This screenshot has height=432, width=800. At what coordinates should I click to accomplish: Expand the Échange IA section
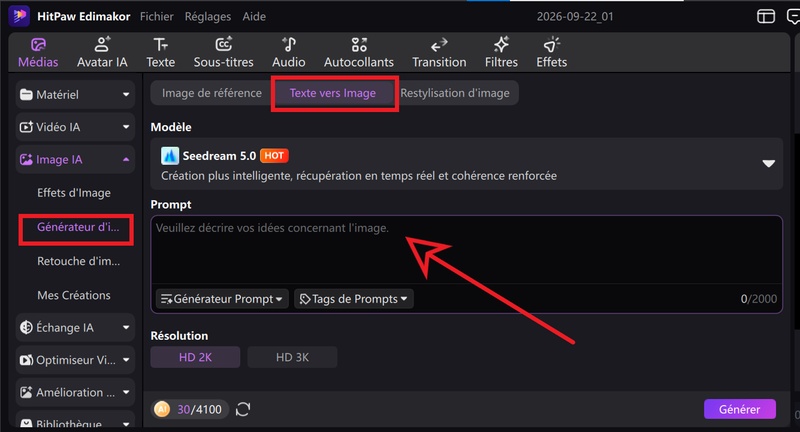75,327
